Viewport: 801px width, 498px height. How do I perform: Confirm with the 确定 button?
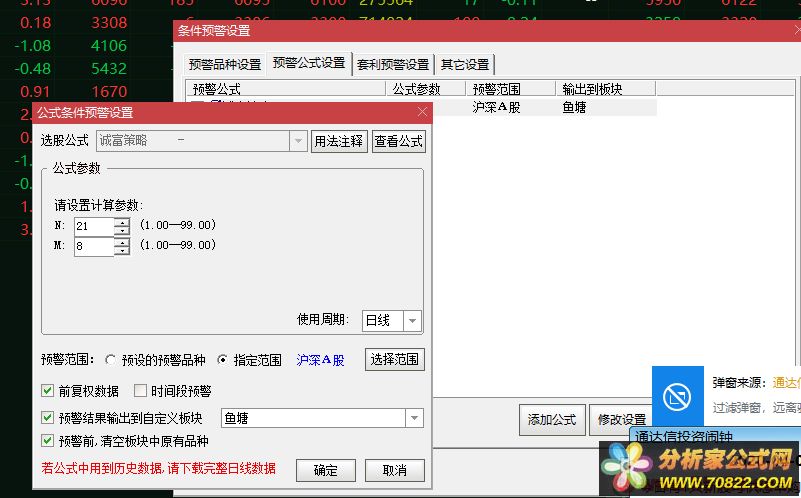pyautogui.click(x=325, y=470)
